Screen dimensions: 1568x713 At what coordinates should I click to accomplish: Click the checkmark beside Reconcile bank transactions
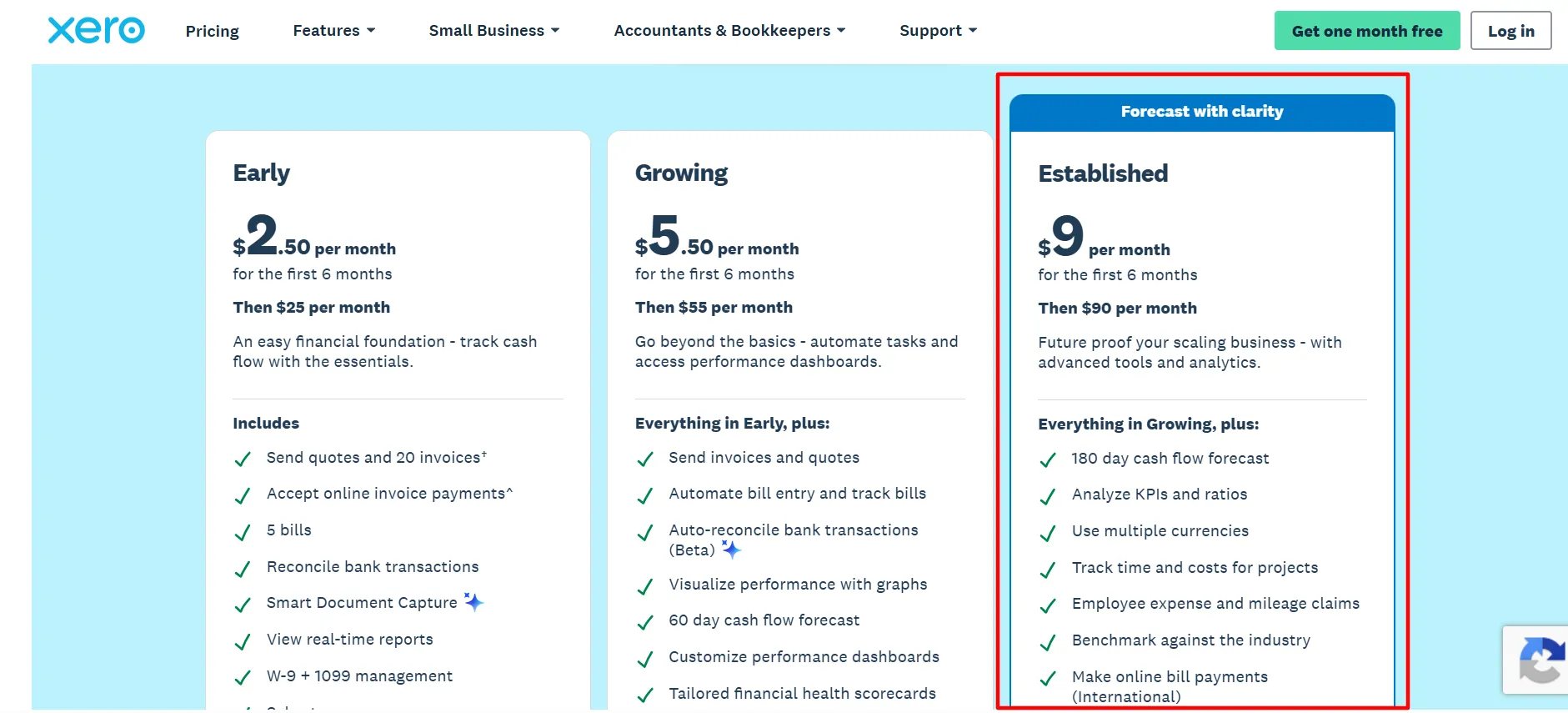243,569
